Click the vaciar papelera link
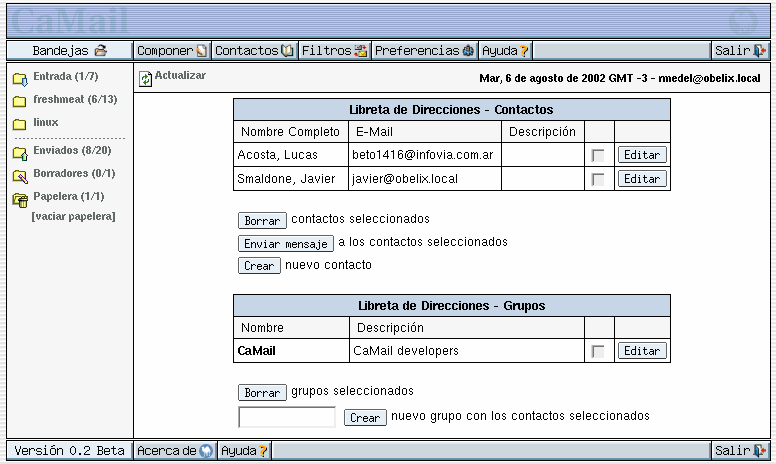 coord(73,217)
